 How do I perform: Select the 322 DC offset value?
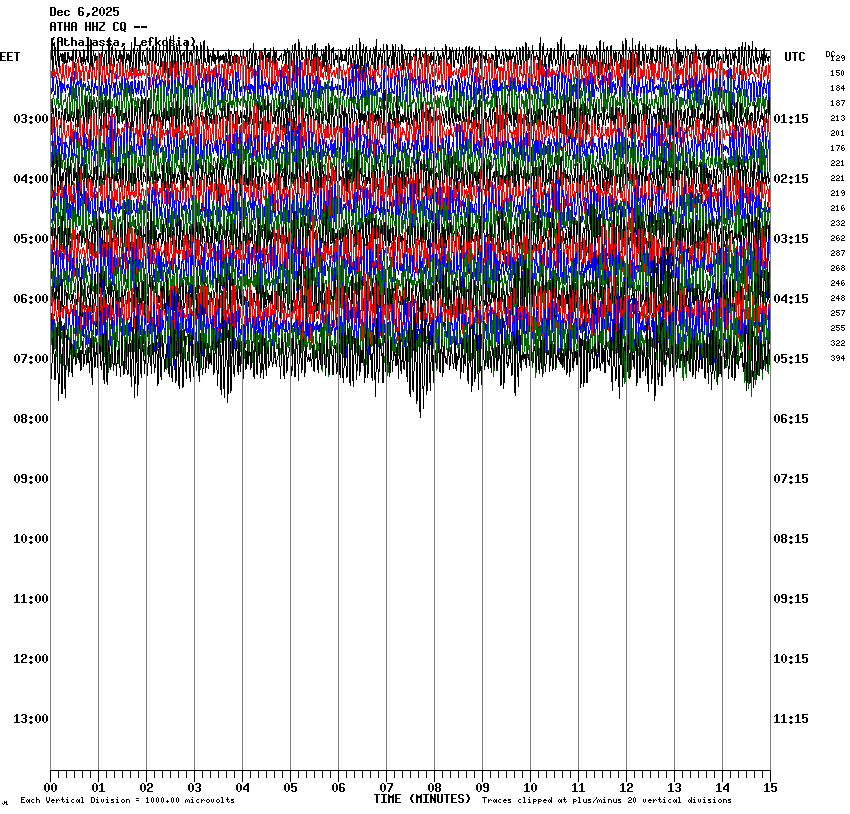tap(837, 343)
